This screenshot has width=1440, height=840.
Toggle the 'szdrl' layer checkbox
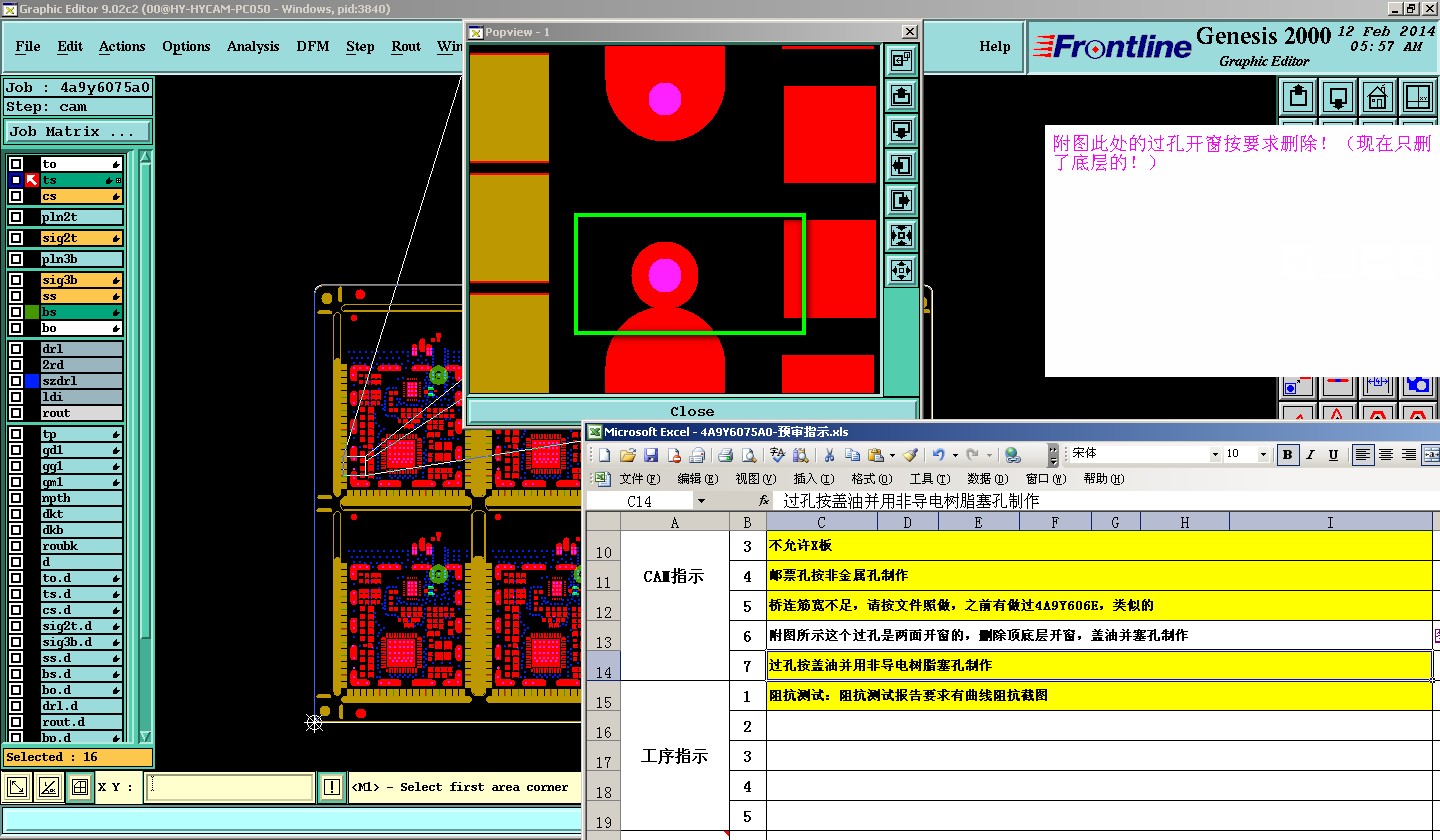(x=16, y=381)
